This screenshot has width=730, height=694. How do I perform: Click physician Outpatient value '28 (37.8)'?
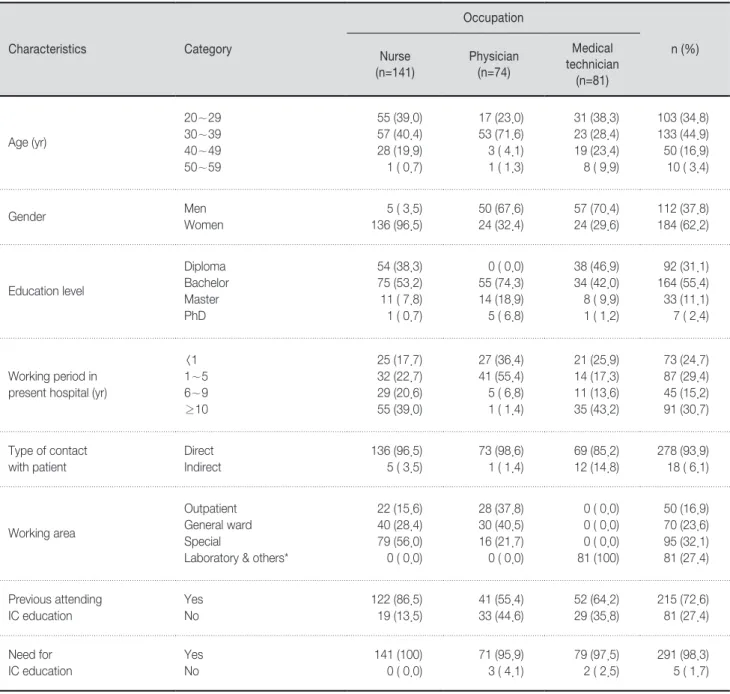(501, 508)
